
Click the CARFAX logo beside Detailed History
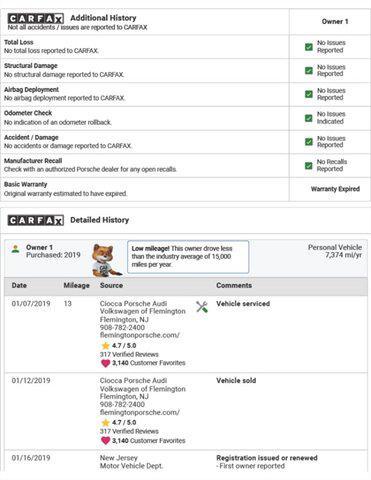[x=36, y=220]
